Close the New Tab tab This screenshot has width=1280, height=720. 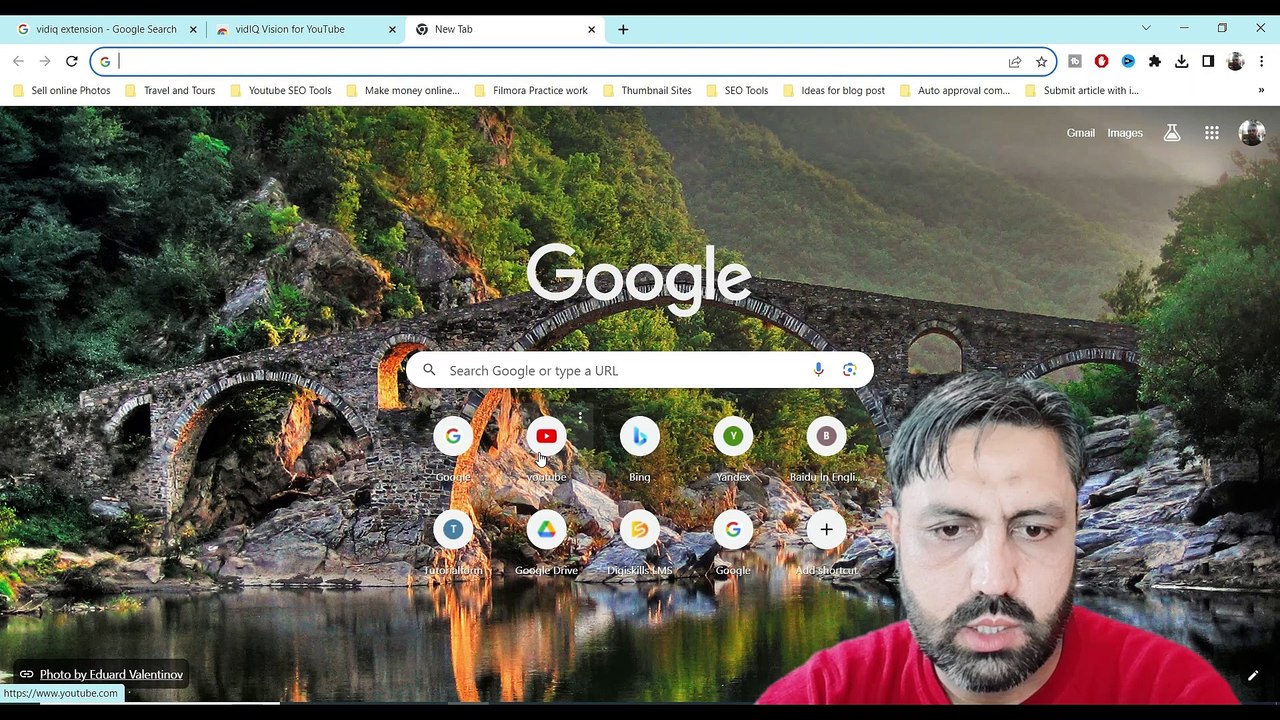click(591, 29)
